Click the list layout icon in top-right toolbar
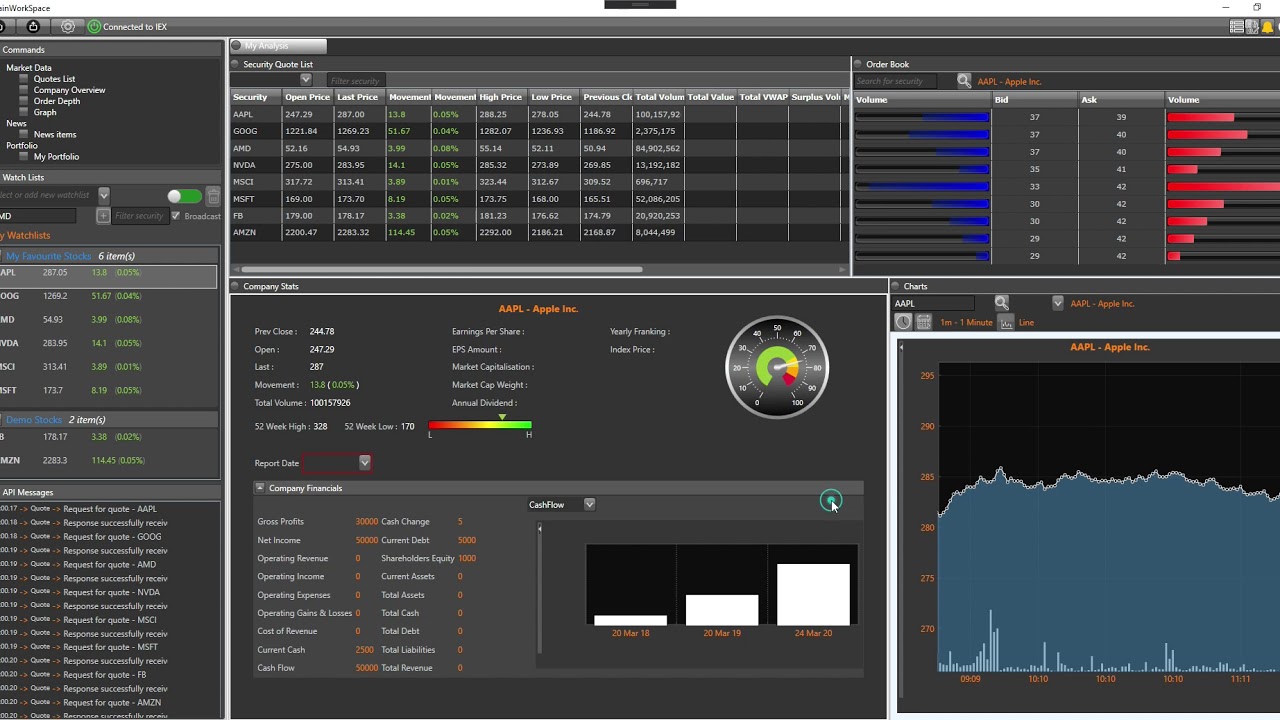1280x720 pixels. point(1237,27)
